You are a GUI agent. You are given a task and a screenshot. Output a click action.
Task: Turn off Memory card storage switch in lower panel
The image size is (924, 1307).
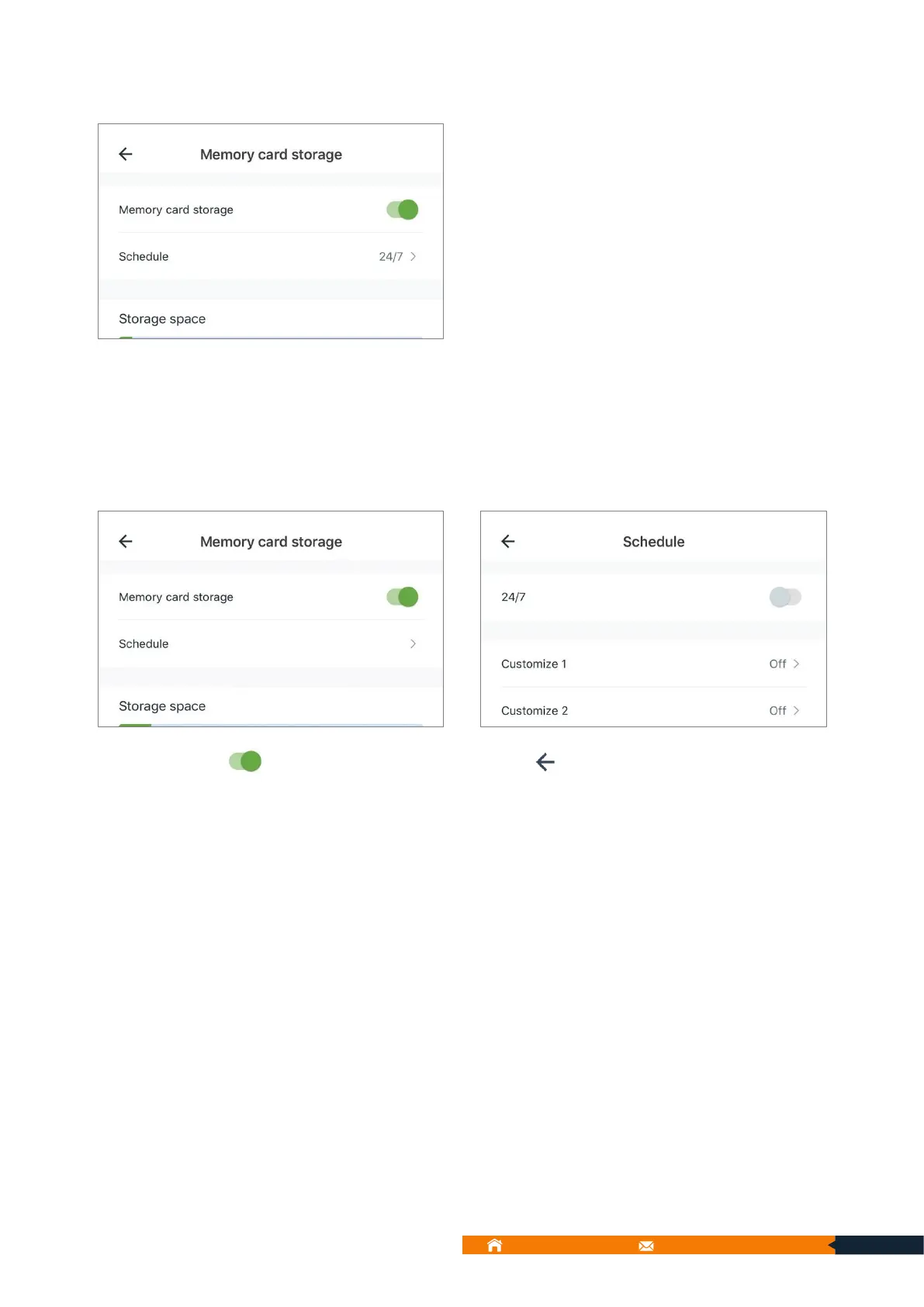coord(402,597)
